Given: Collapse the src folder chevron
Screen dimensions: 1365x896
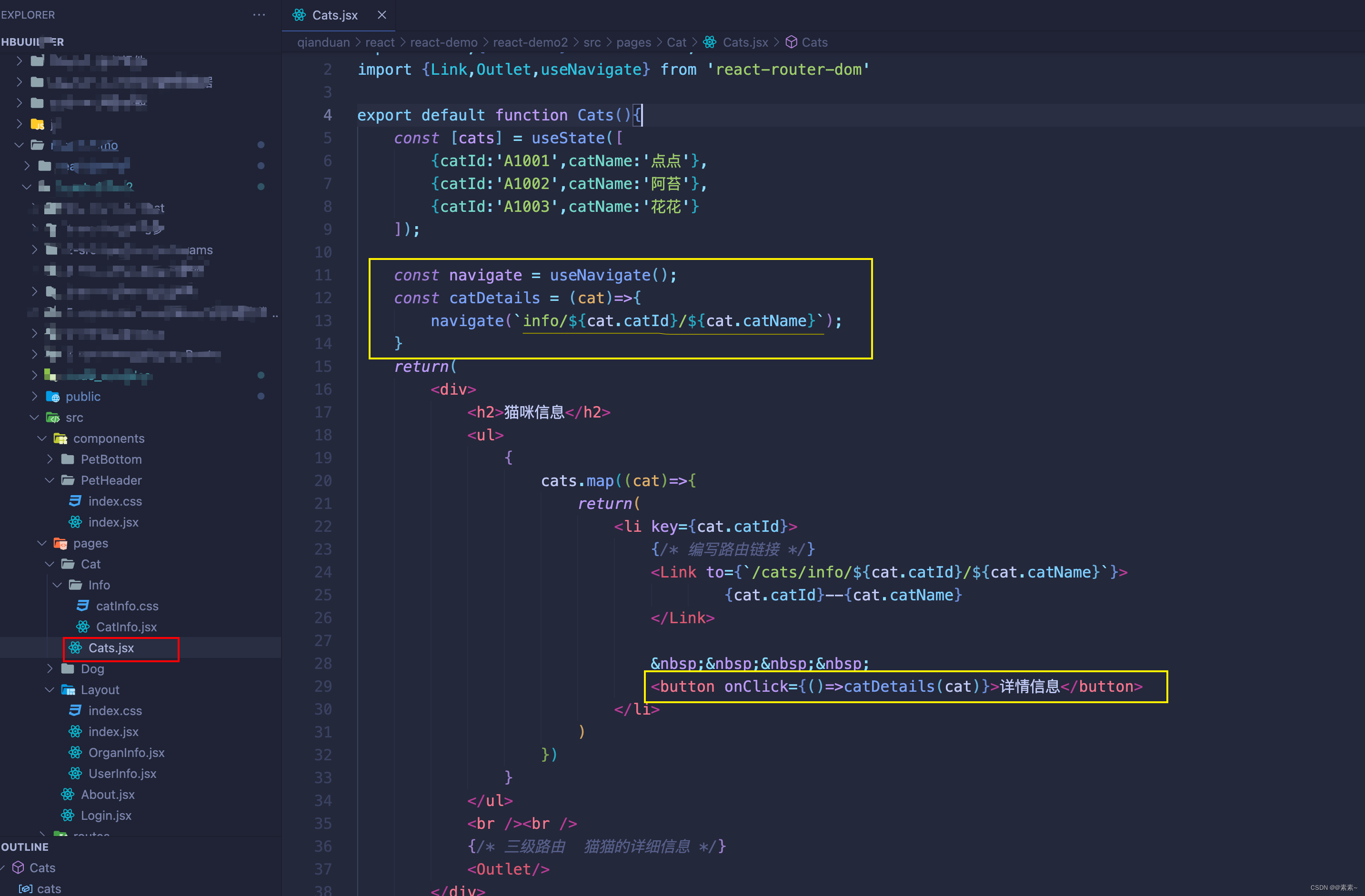Looking at the screenshot, I should 34,418.
